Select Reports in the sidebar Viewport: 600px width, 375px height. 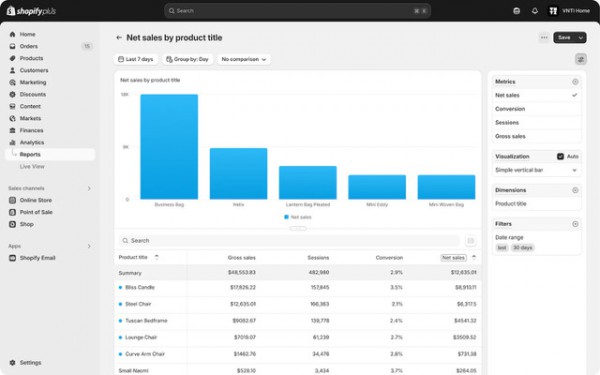coord(50,154)
